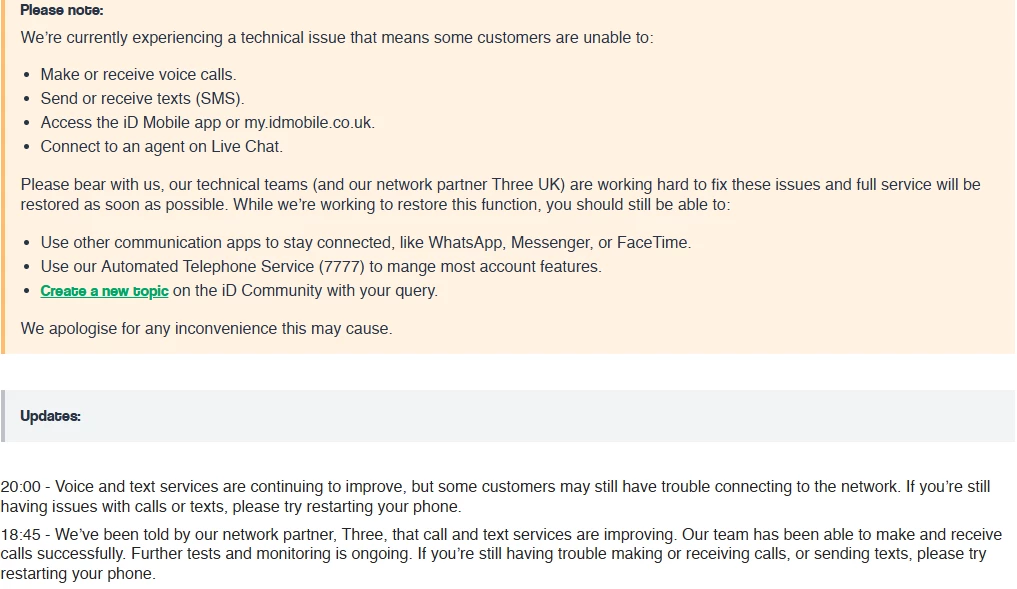Click the "We apologise for any inconvenience" line

pos(206,328)
